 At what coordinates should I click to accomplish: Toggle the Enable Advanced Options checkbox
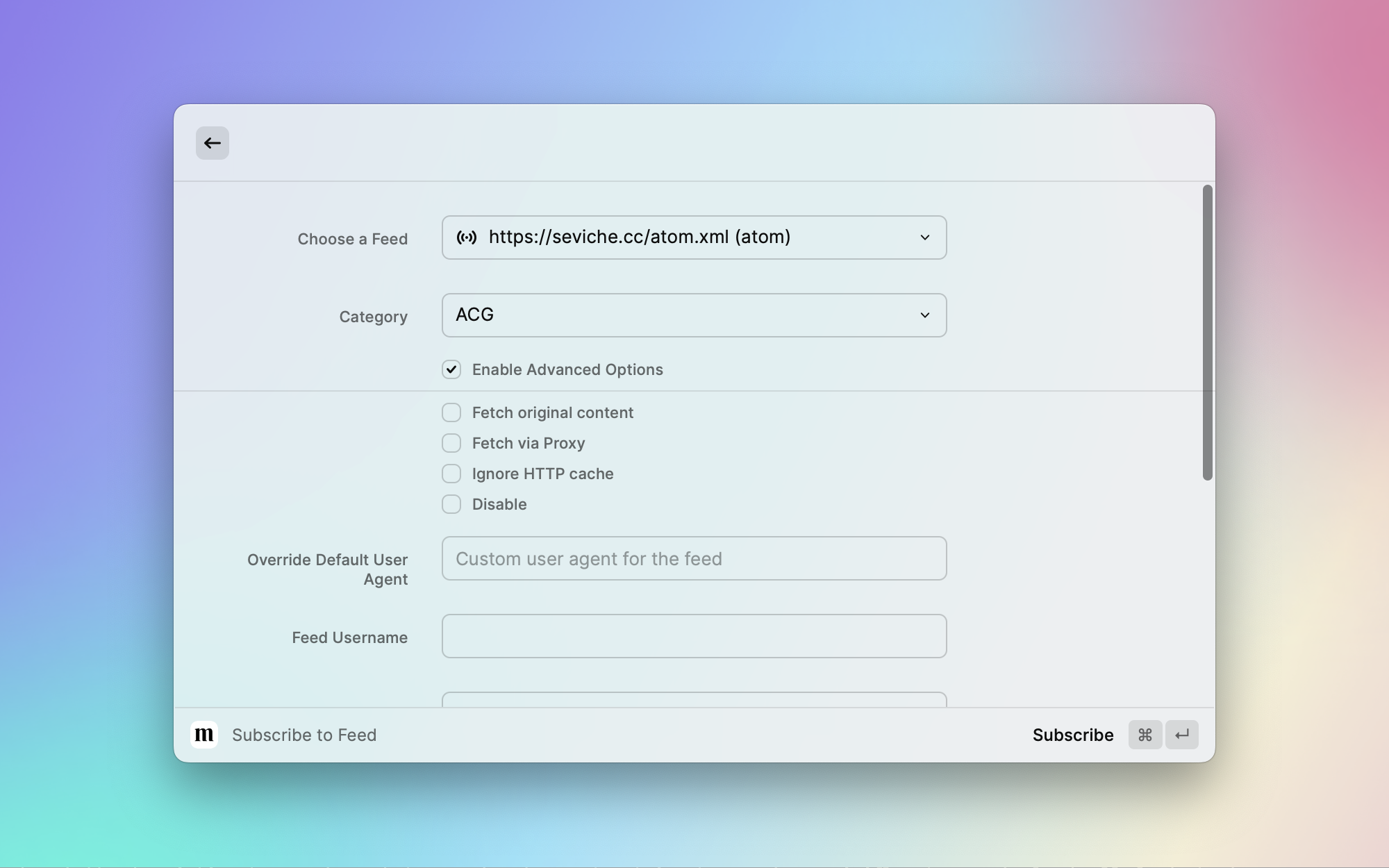coord(451,369)
